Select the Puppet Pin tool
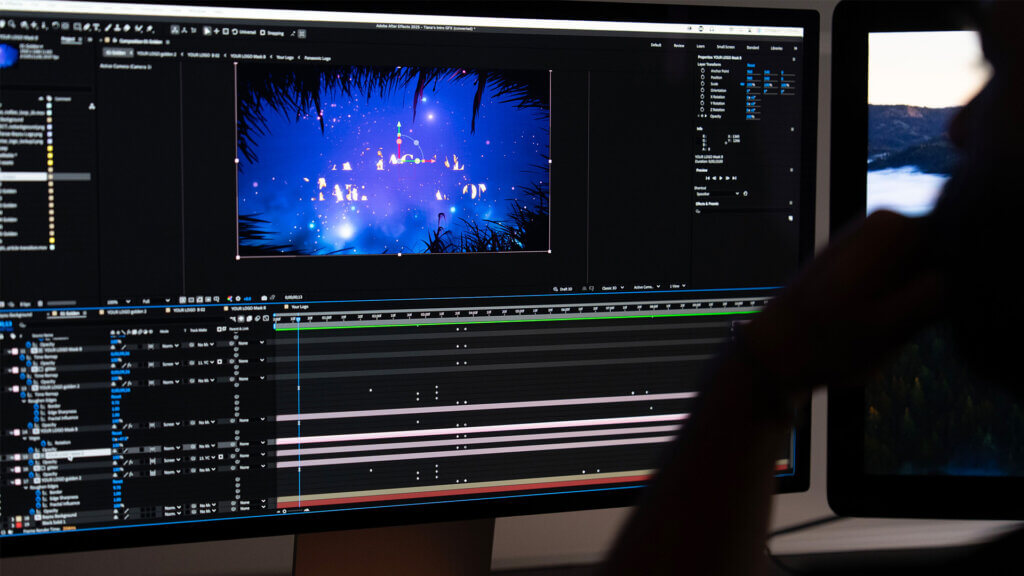Screen dimensions: 1024x576 point(149,28)
